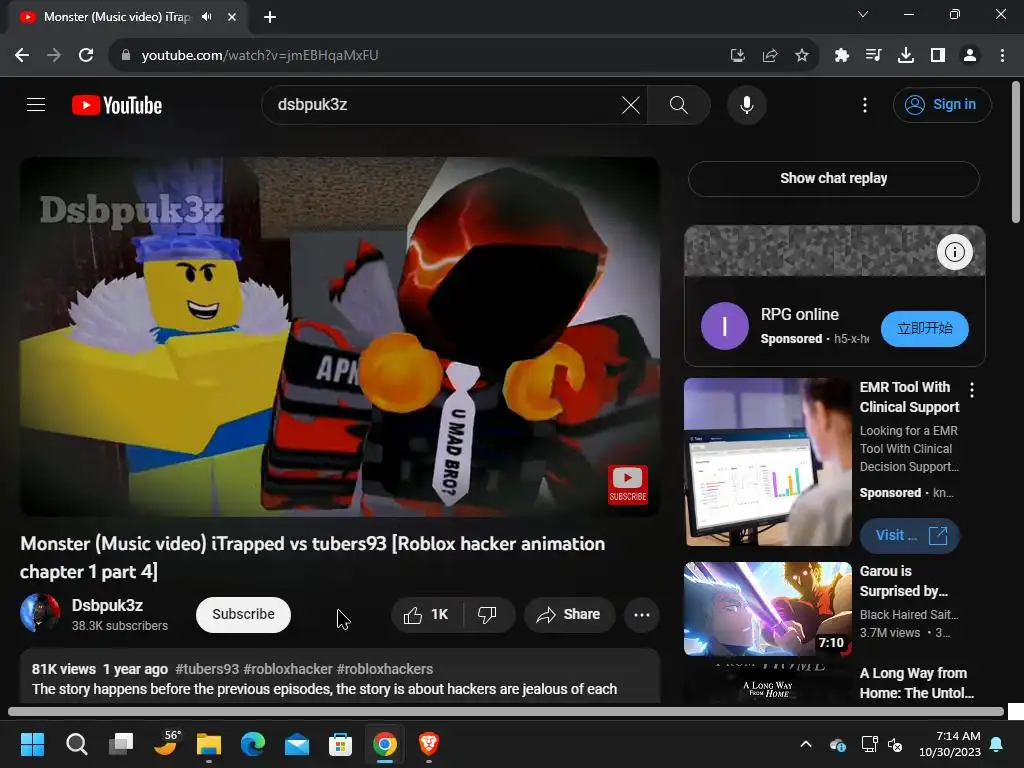This screenshot has width=1024, height=768.
Task: Open Garou is Surprised video thumbnail
Action: pyautogui.click(x=767, y=609)
